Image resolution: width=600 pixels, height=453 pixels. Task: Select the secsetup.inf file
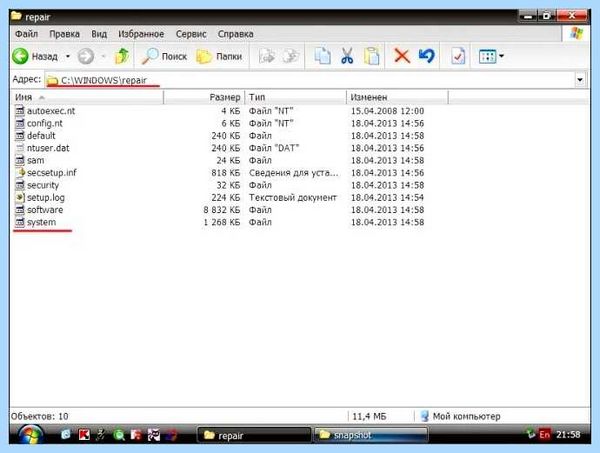pyautogui.click(x=52, y=173)
